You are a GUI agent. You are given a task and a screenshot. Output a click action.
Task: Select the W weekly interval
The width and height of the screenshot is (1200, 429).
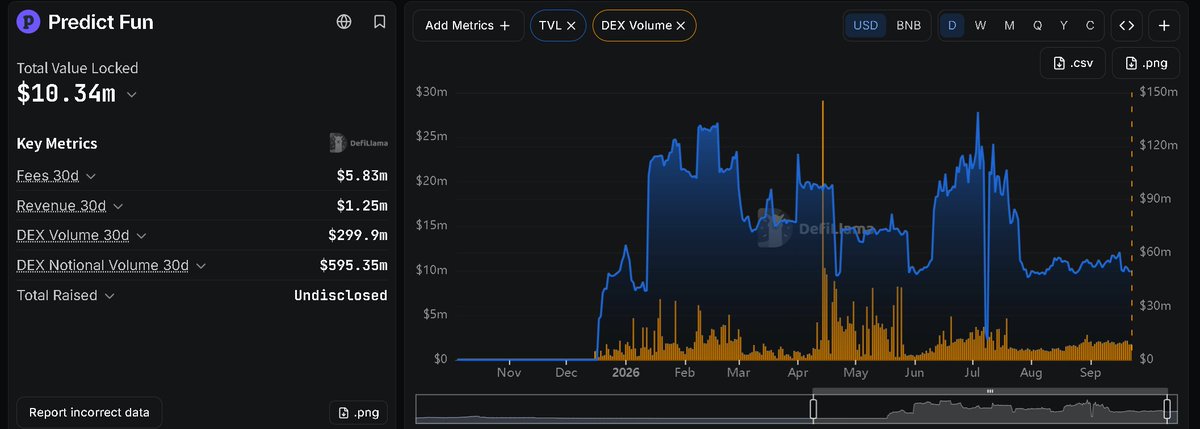980,25
